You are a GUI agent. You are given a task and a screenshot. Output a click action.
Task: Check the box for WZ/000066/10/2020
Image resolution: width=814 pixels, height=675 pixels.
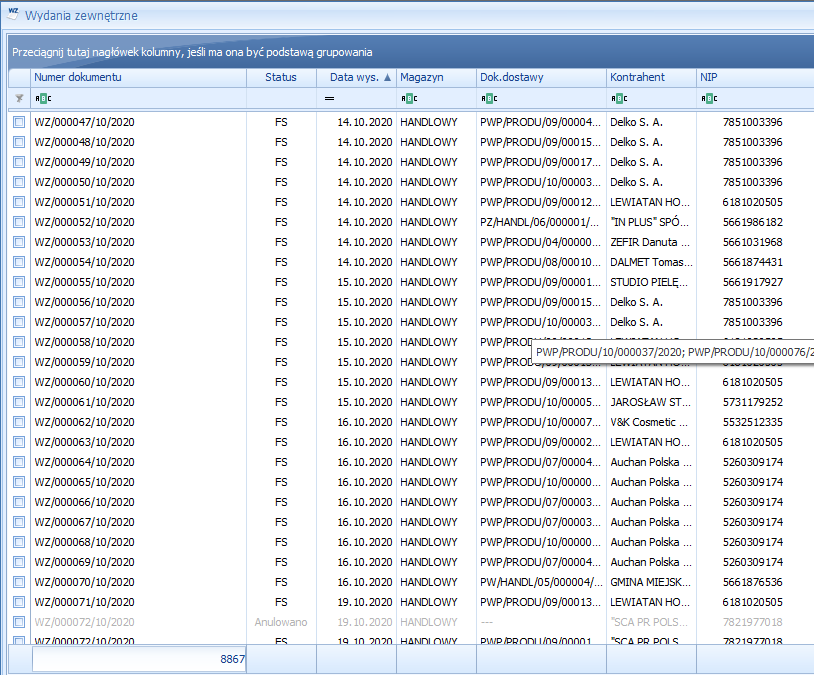click(19, 502)
